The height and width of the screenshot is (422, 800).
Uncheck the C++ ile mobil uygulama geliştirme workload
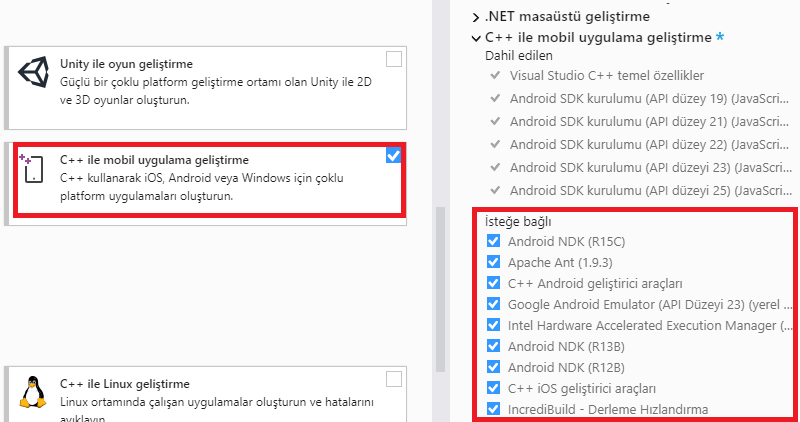393,155
